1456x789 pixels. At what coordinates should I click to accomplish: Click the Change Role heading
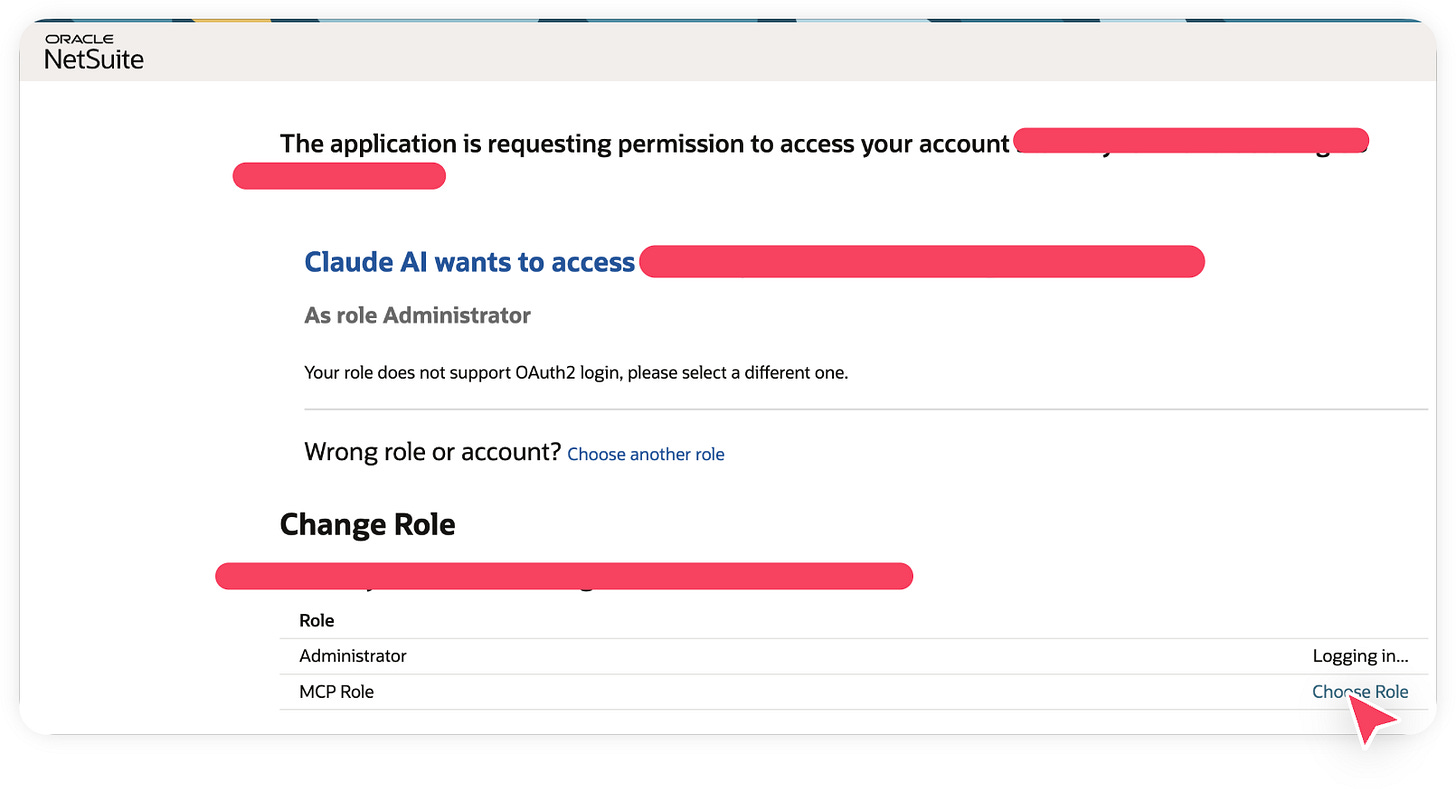pos(367,524)
